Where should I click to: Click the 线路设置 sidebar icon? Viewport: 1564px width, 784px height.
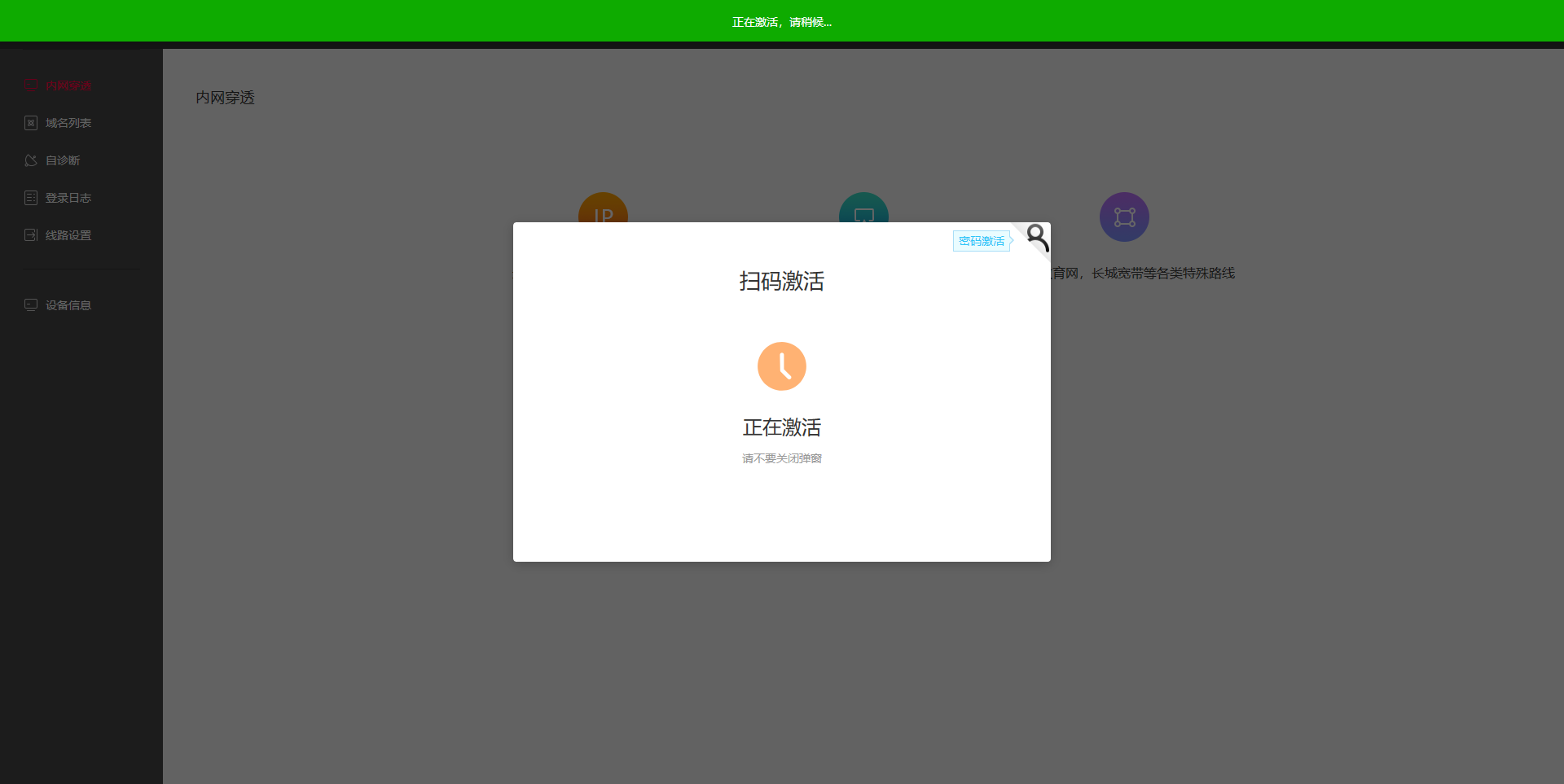(x=31, y=235)
